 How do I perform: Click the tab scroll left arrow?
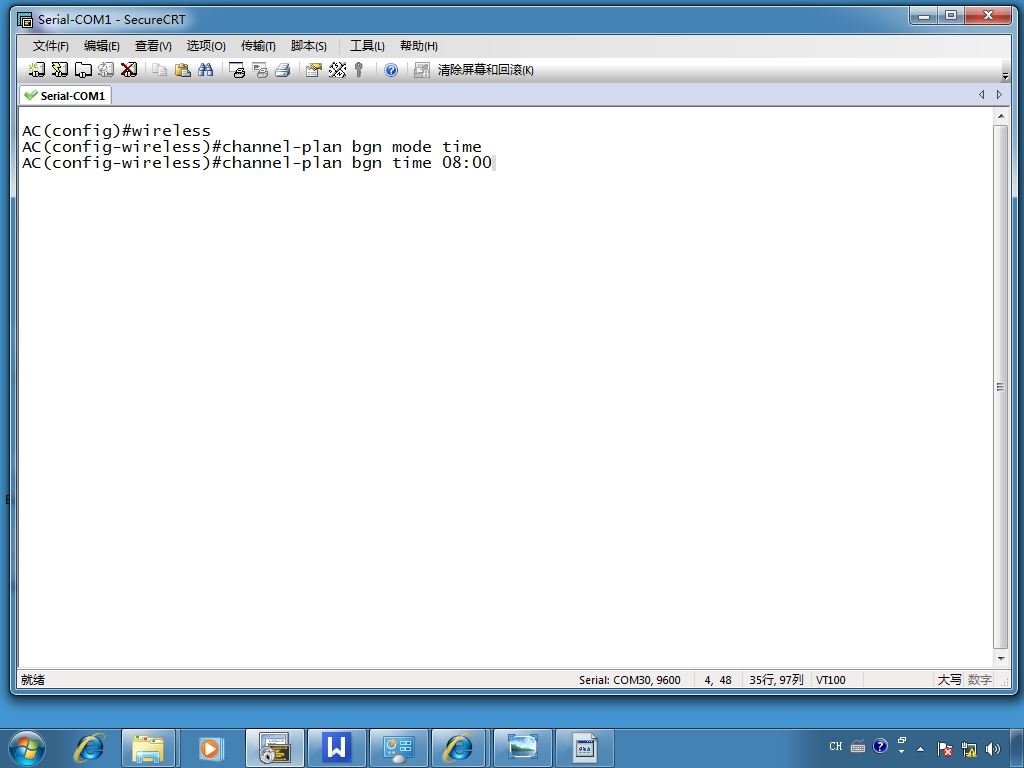[982, 95]
